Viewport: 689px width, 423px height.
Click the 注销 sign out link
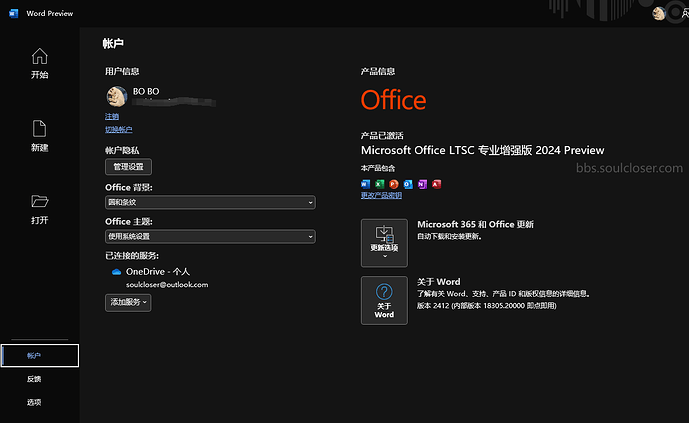click(112, 116)
